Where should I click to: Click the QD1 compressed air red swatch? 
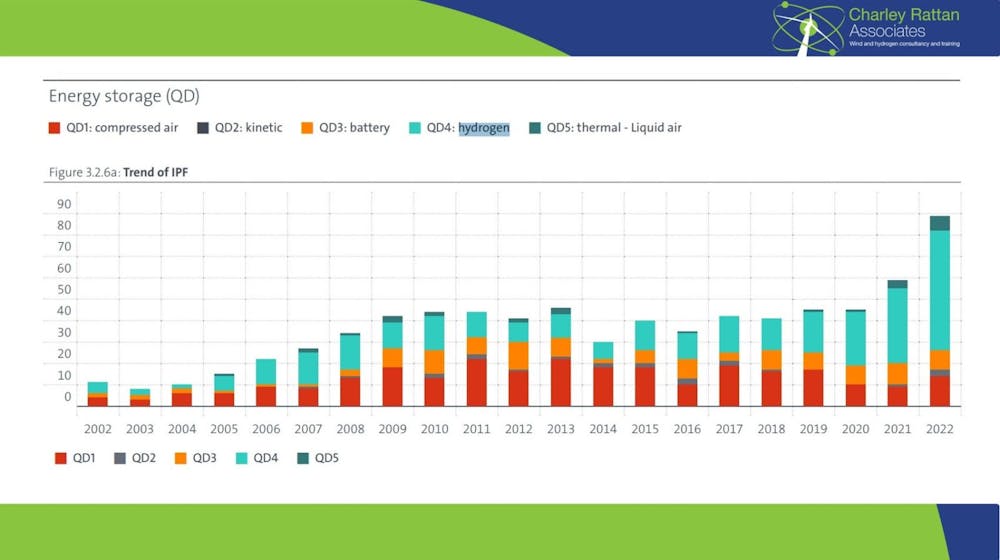coord(54,128)
